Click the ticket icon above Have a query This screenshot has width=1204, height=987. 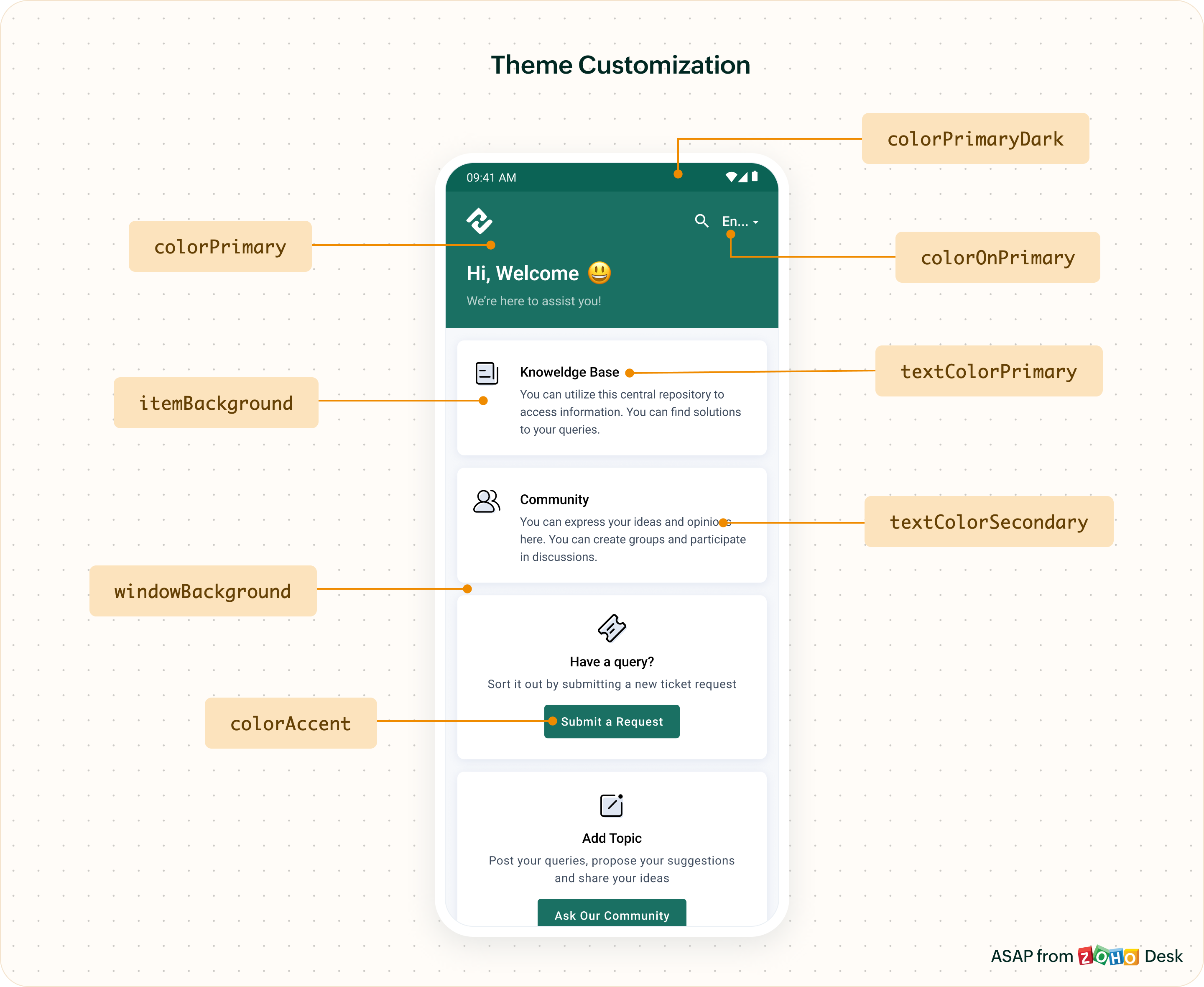pyautogui.click(x=611, y=628)
